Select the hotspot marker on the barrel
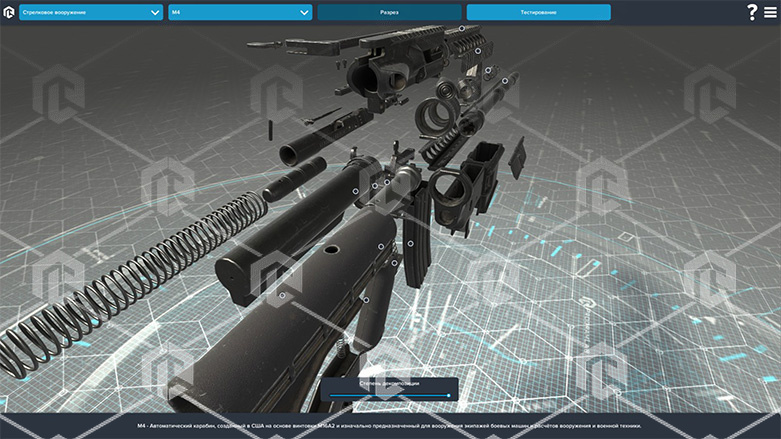 coord(505,81)
